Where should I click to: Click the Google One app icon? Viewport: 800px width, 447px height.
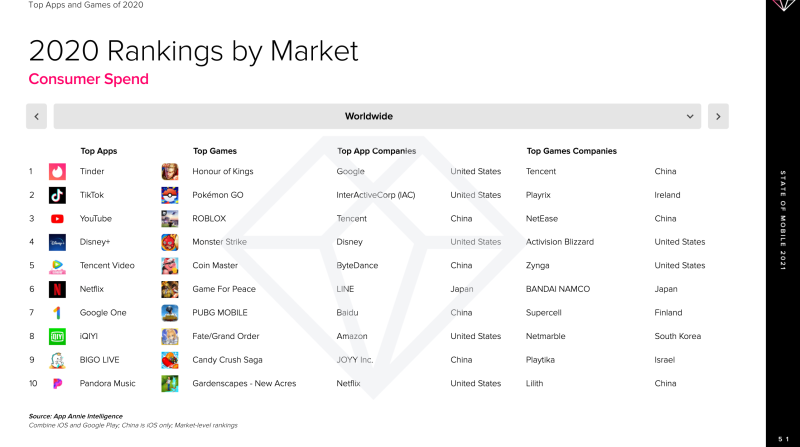point(57,313)
